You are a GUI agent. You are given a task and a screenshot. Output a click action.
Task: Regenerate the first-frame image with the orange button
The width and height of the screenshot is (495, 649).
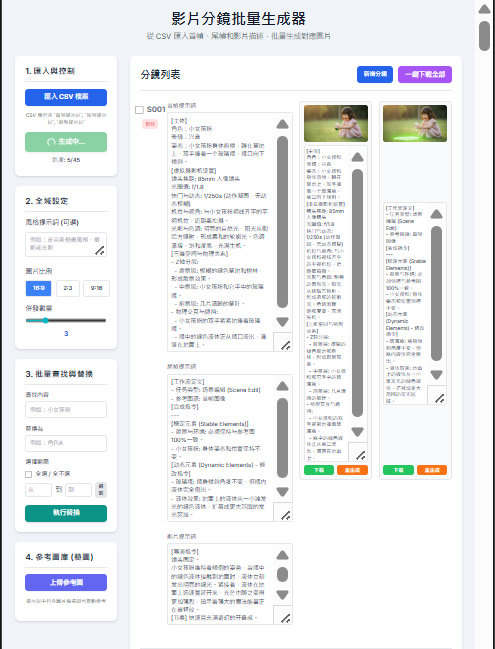tap(353, 470)
